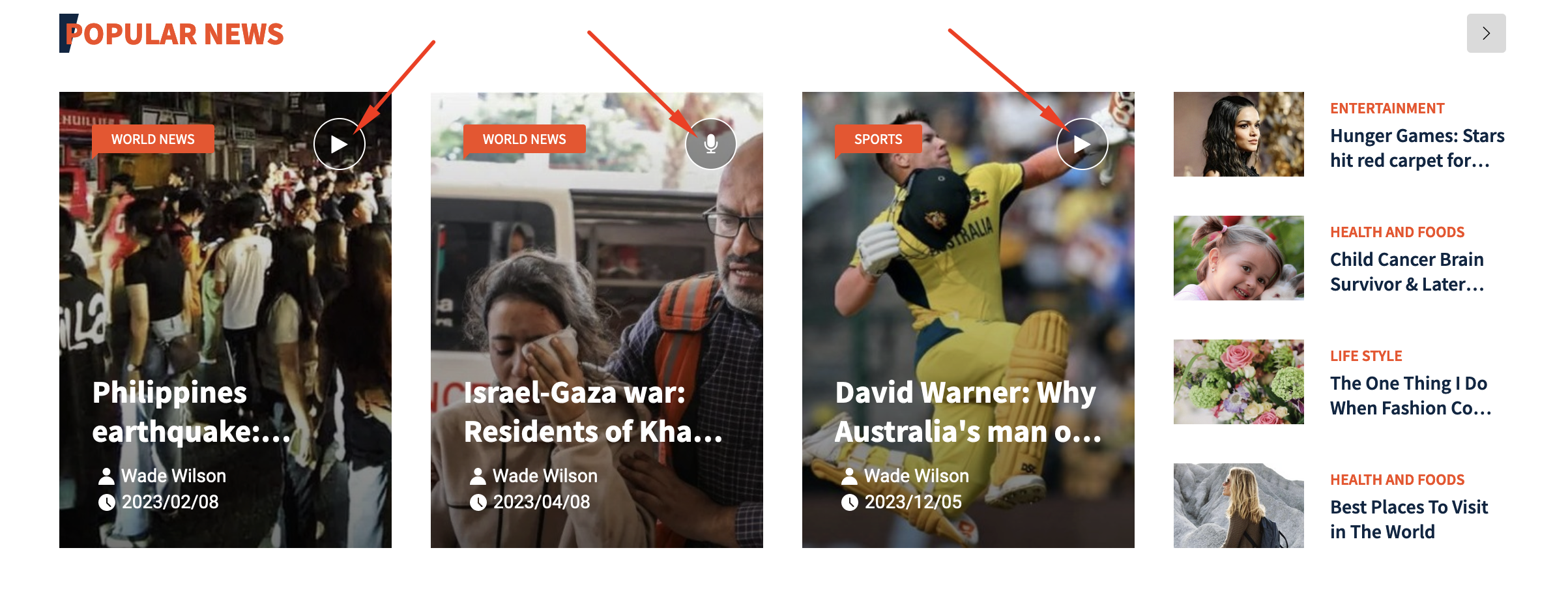Open World News tag on Israel-Gaza card
Viewport: 1568px width, 593px height.
[524, 139]
